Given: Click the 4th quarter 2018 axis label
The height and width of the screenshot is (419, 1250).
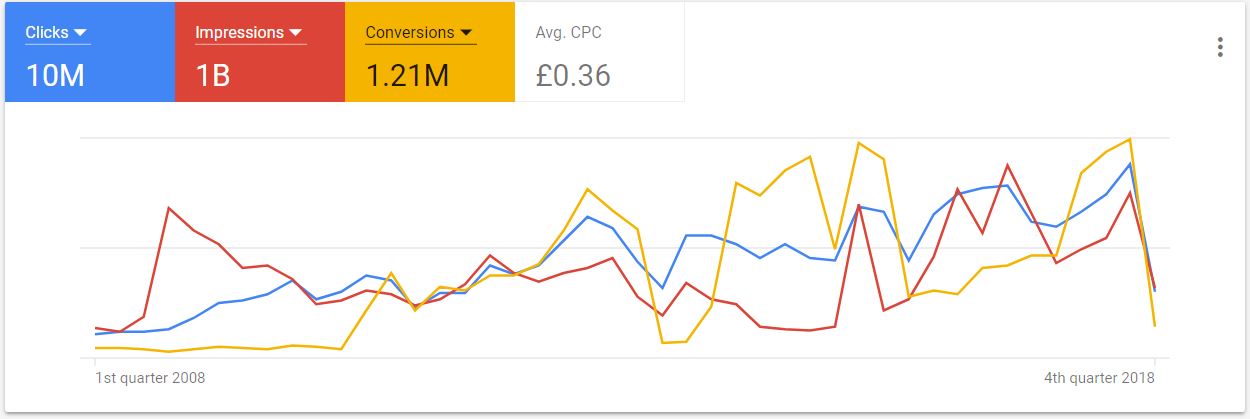Looking at the screenshot, I should coord(1099,378).
